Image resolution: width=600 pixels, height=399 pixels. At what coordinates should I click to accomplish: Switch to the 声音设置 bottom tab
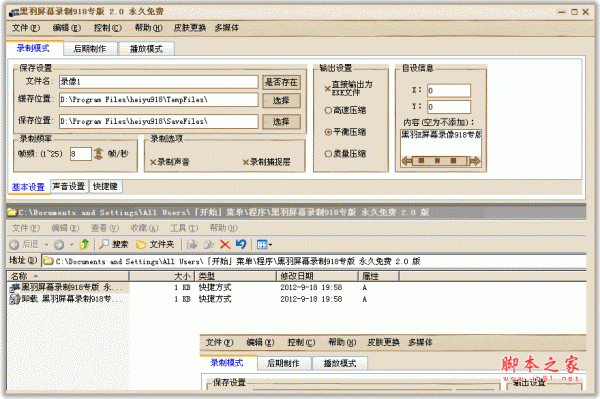tap(69, 187)
